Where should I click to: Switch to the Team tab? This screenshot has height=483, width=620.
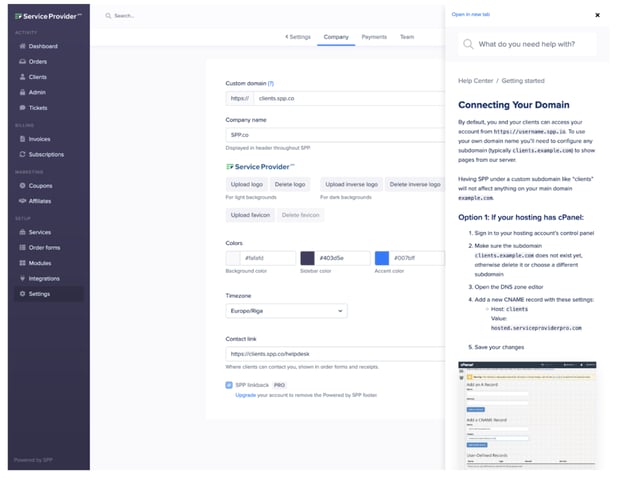coord(407,37)
